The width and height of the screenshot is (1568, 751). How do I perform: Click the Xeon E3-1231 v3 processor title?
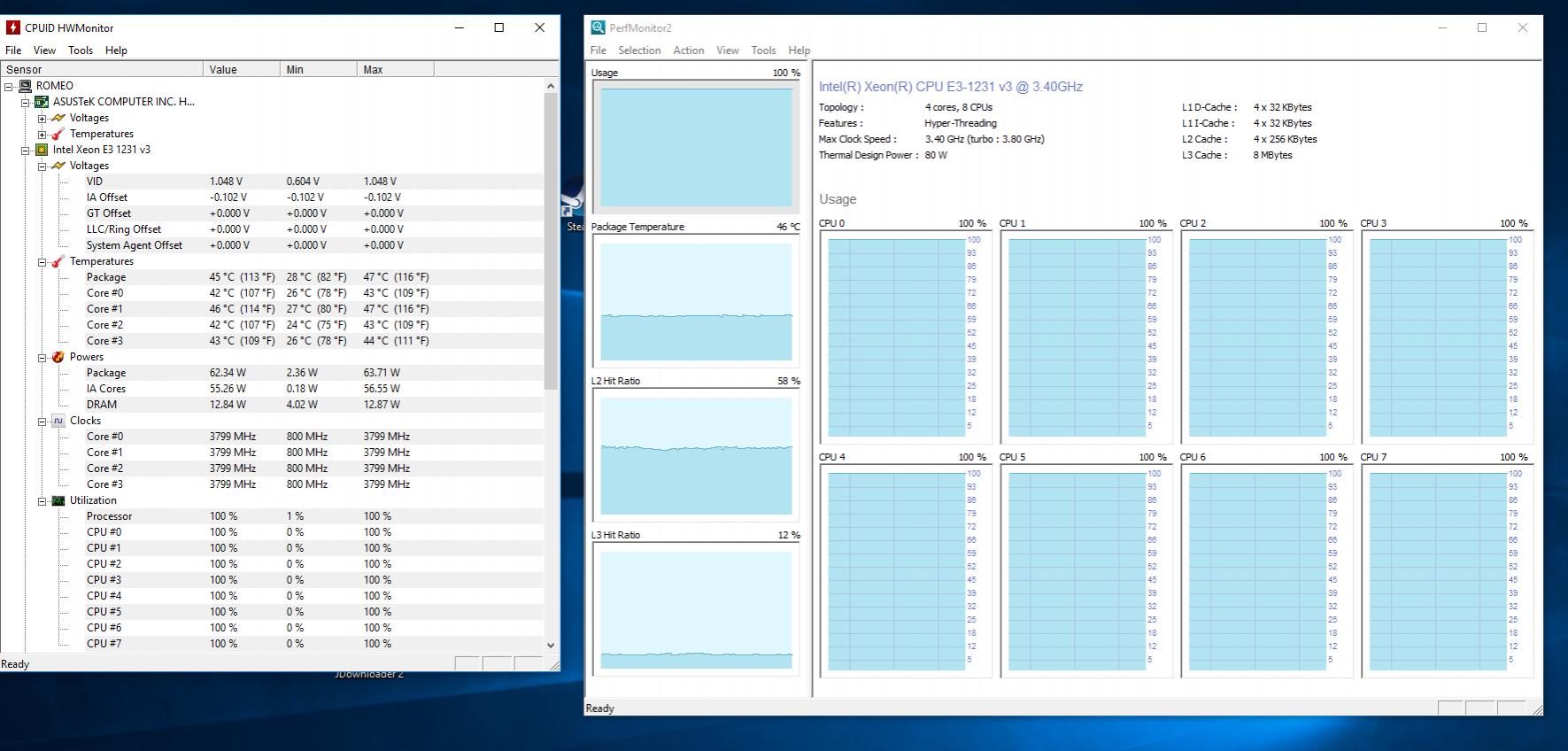[950, 87]
